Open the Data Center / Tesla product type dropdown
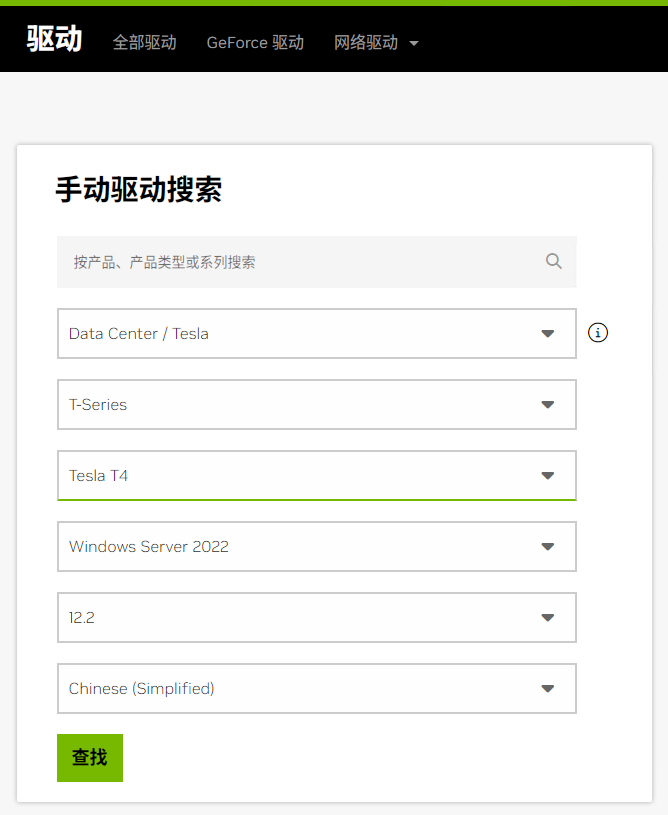The height and width of the screenshot is (815, 668). (300, 334)
